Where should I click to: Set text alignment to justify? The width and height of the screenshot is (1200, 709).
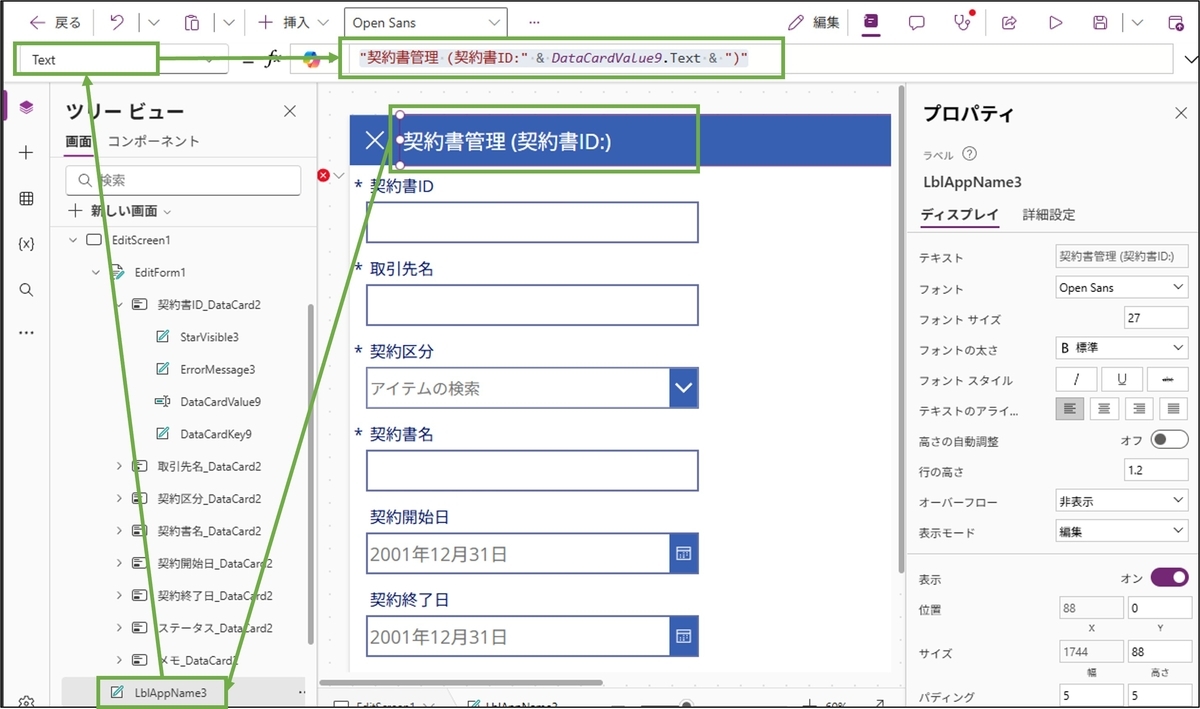pos(1172,409)
